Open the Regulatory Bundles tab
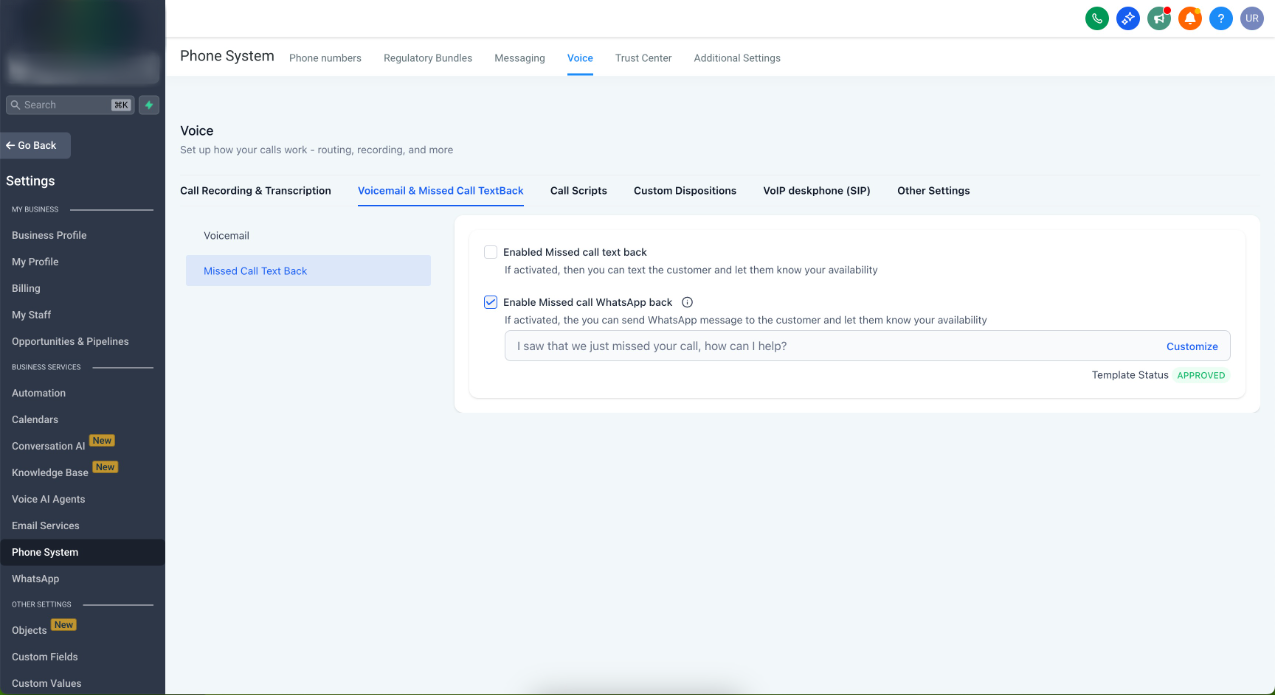Image resolution: width=1275 pixels, height=695 pixels. coord(428,58)
